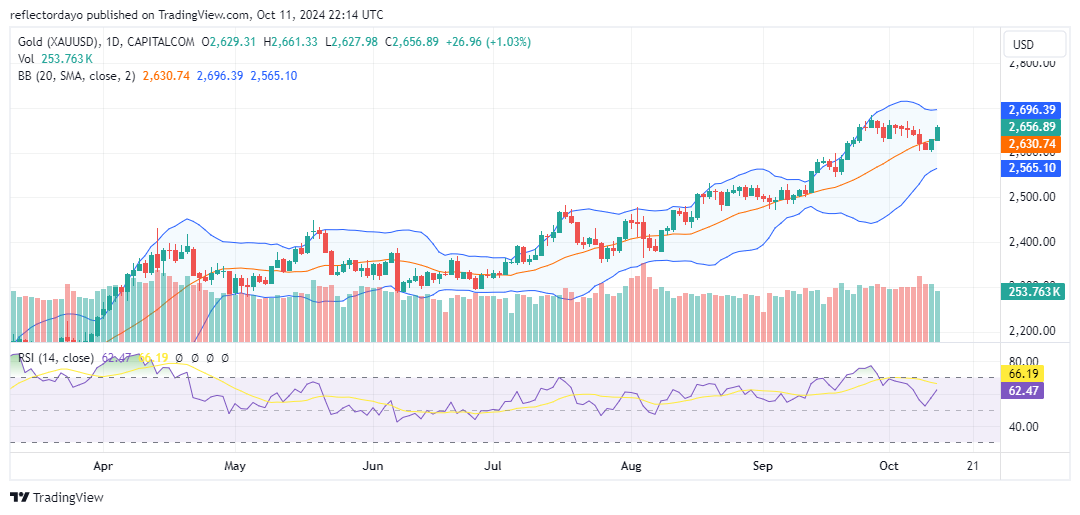
Task: Click the yellow 66.19 RSI average label
Action: point(1022,375)
